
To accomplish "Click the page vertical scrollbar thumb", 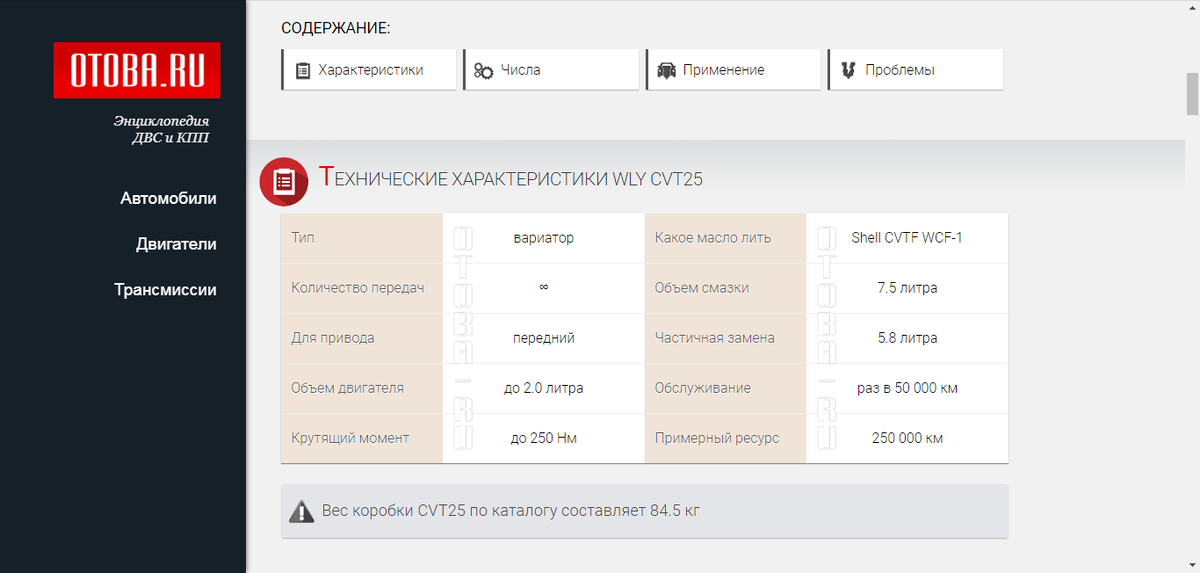I will (x=1192, y=94).
